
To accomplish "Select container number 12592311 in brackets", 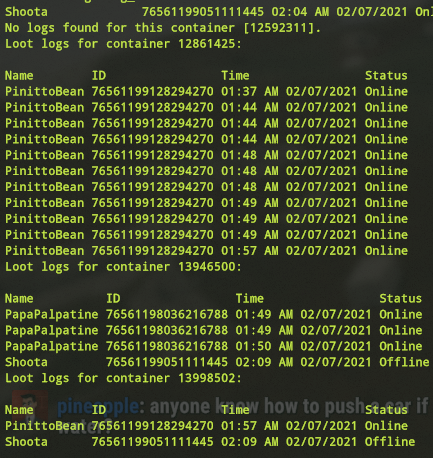I will [x=279, y=28].
